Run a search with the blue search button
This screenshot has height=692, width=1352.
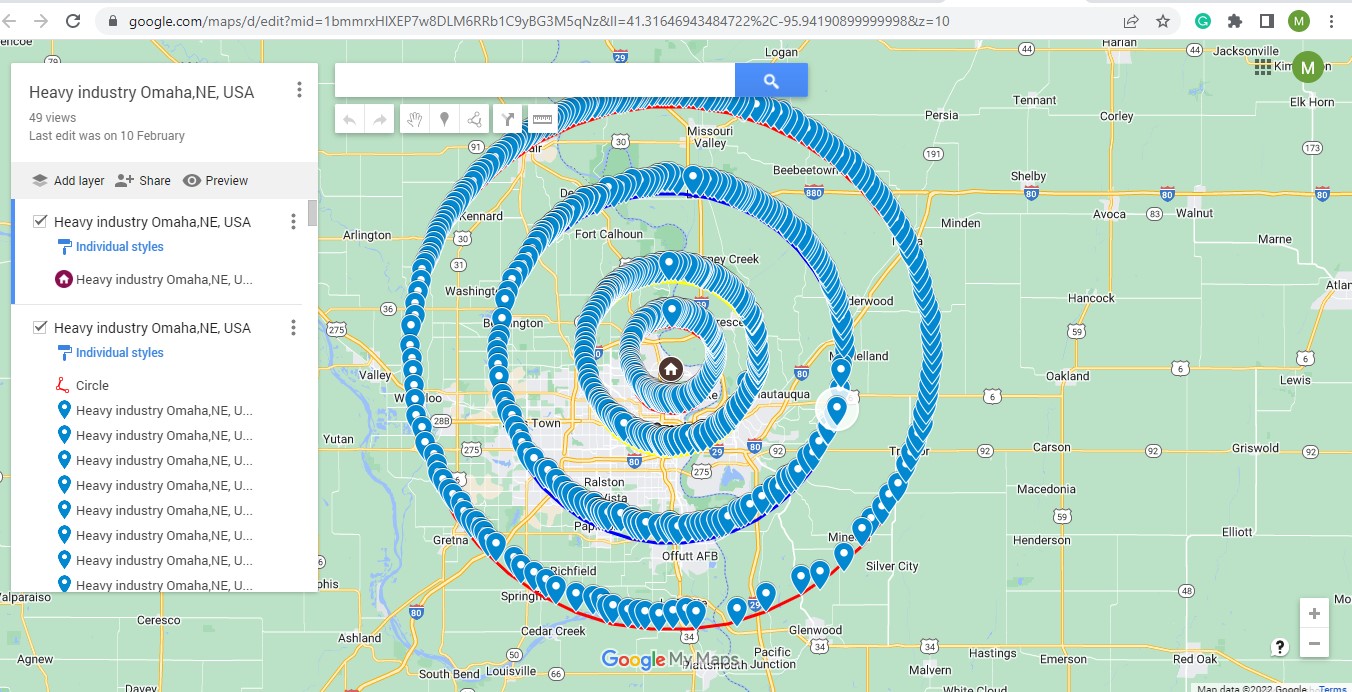(771, 78)
